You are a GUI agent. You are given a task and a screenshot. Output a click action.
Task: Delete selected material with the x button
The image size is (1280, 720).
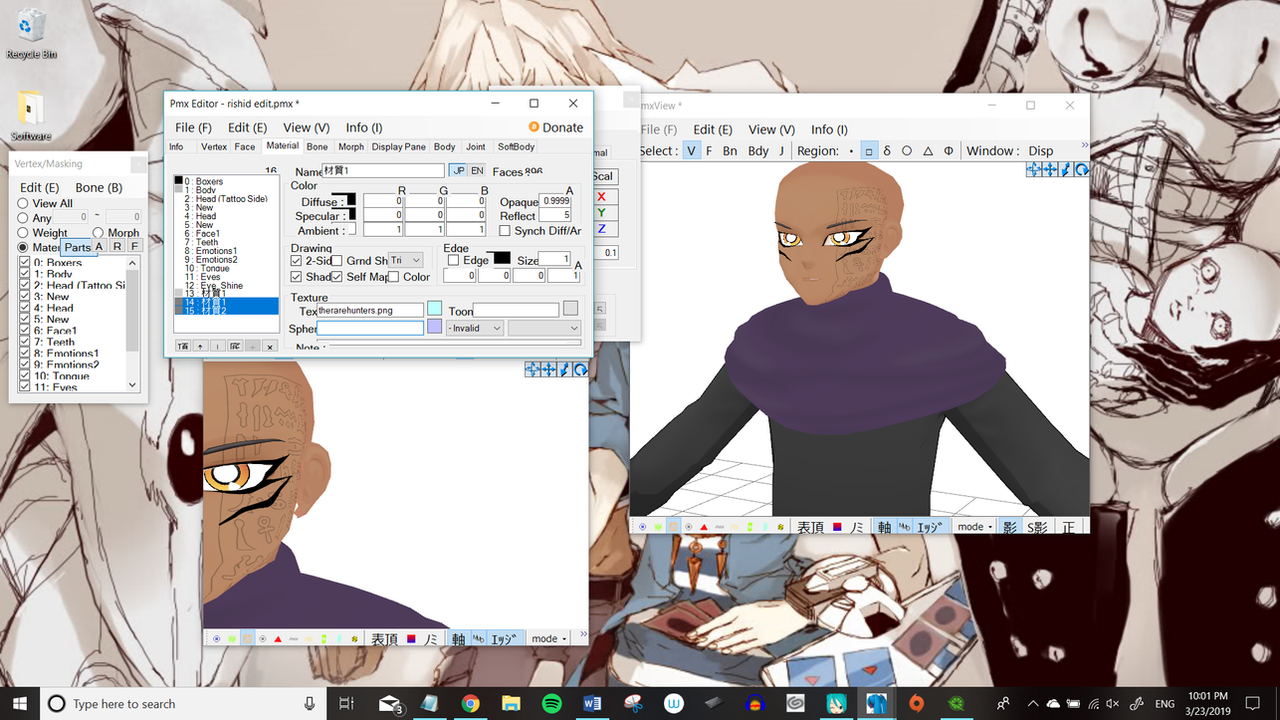click(270, 346)
